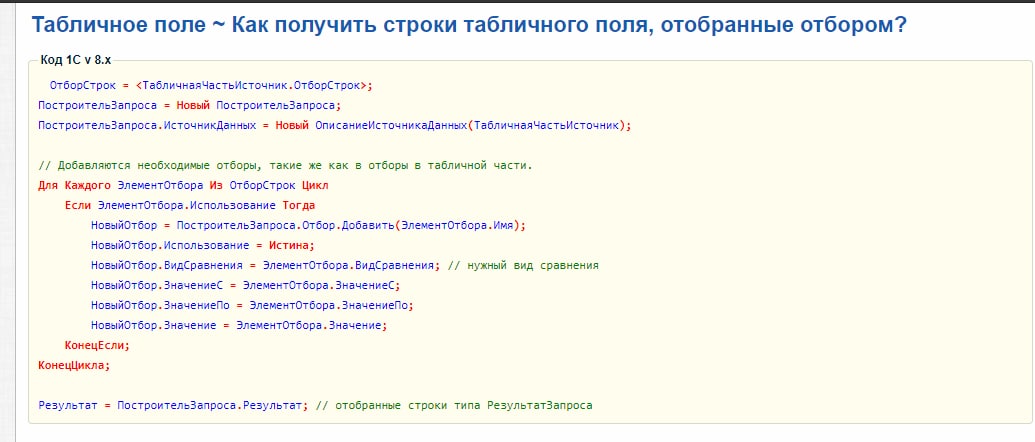
Task: Click the line 'НовыйОтбор.ЗначениеПо = ЭлементОтбора.ЗначениеПо;'
Action: [x=252, y=305]
